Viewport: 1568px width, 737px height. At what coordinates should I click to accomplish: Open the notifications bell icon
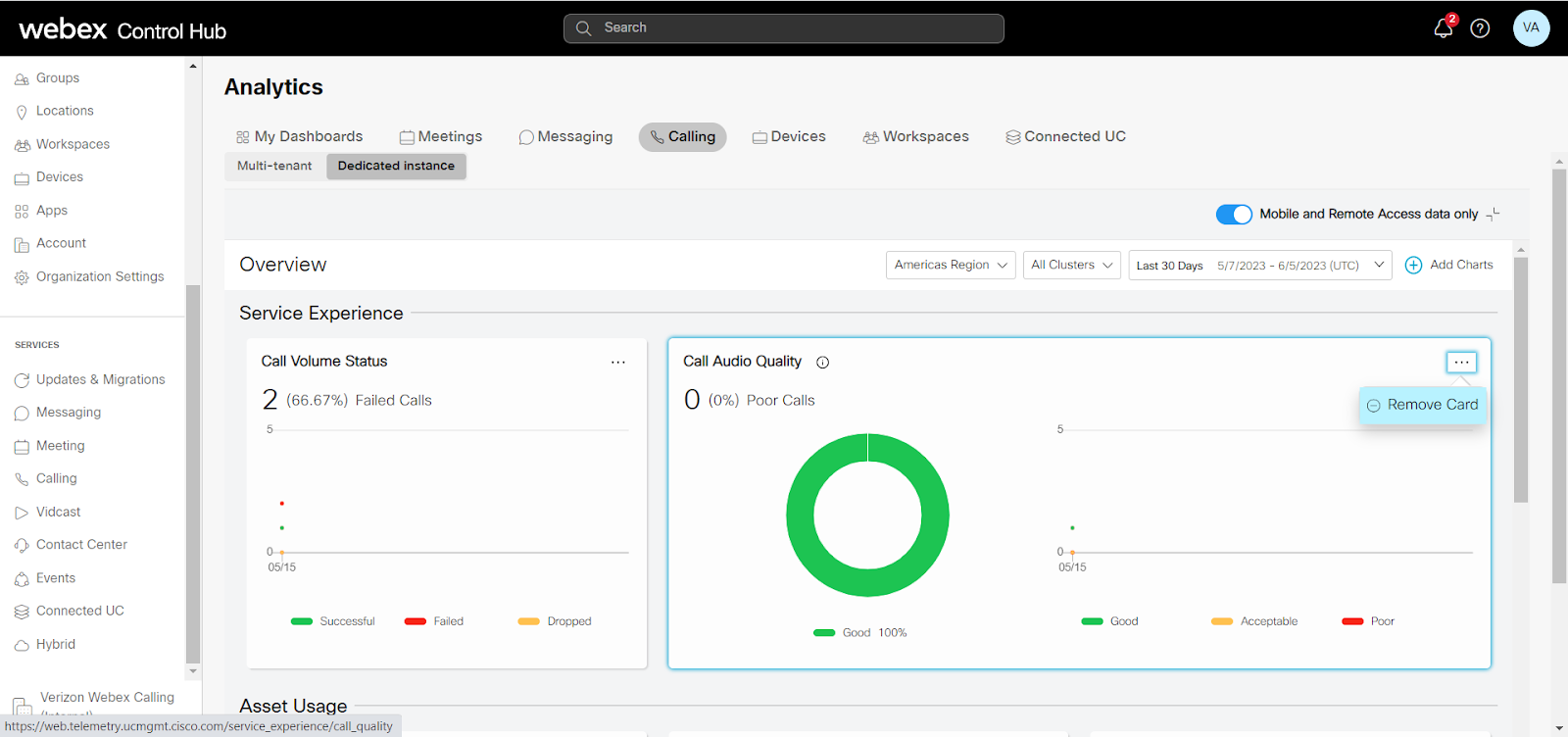tap(1443, 28)
